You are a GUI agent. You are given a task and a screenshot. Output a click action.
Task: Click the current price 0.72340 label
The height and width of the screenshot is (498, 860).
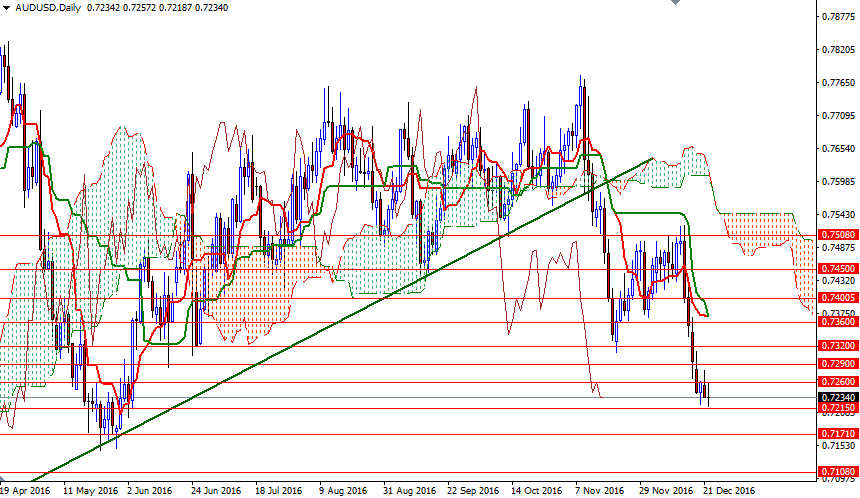pyautogui.click(x=839, y=398)
